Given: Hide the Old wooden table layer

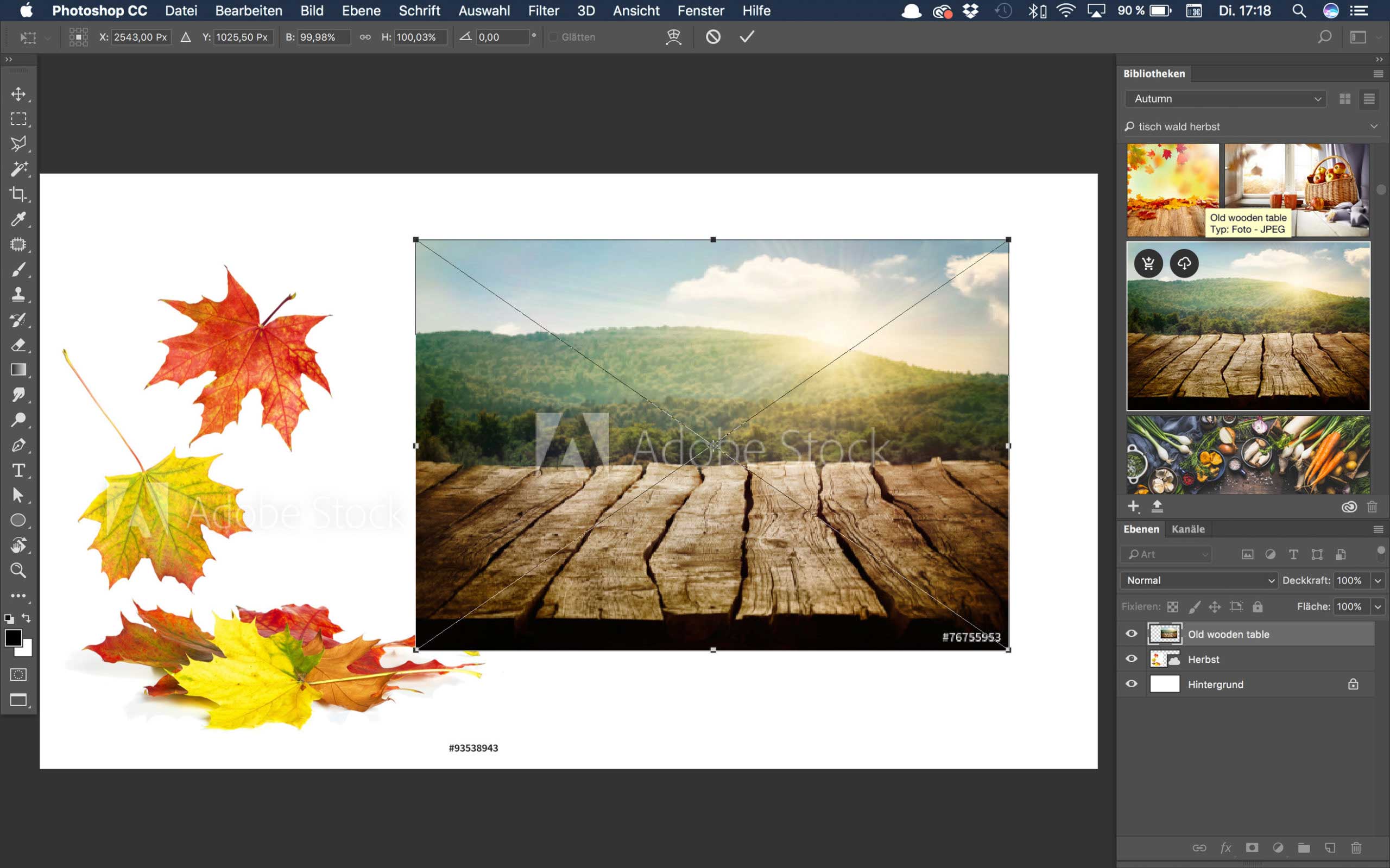Looking at the screenshot, I should coord(1131,634).
